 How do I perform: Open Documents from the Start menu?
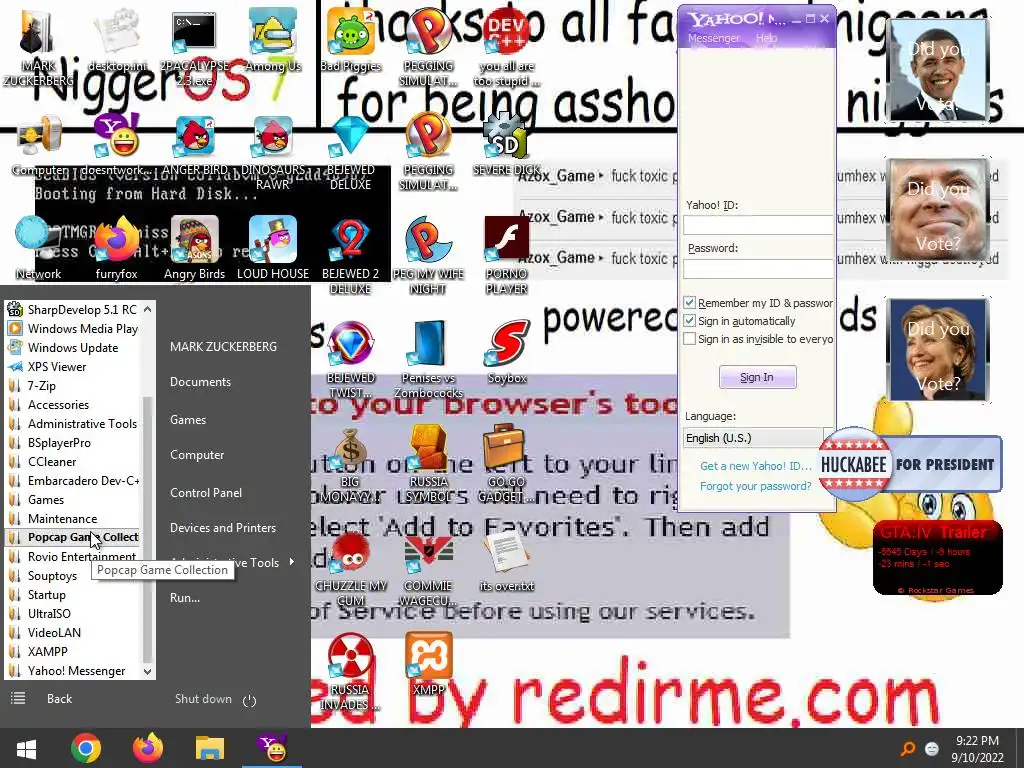(x=200, y=381)
